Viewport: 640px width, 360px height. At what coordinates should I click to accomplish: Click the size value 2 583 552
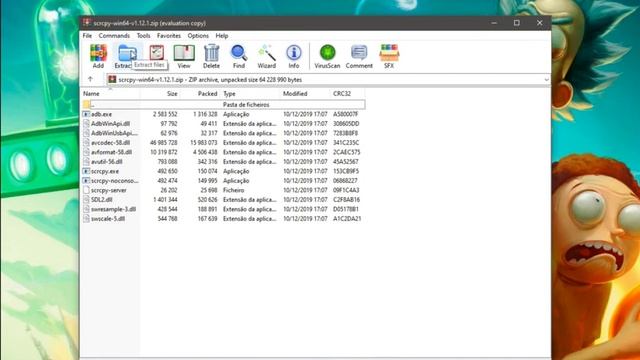pyautogui.click(x=165, y=114)
